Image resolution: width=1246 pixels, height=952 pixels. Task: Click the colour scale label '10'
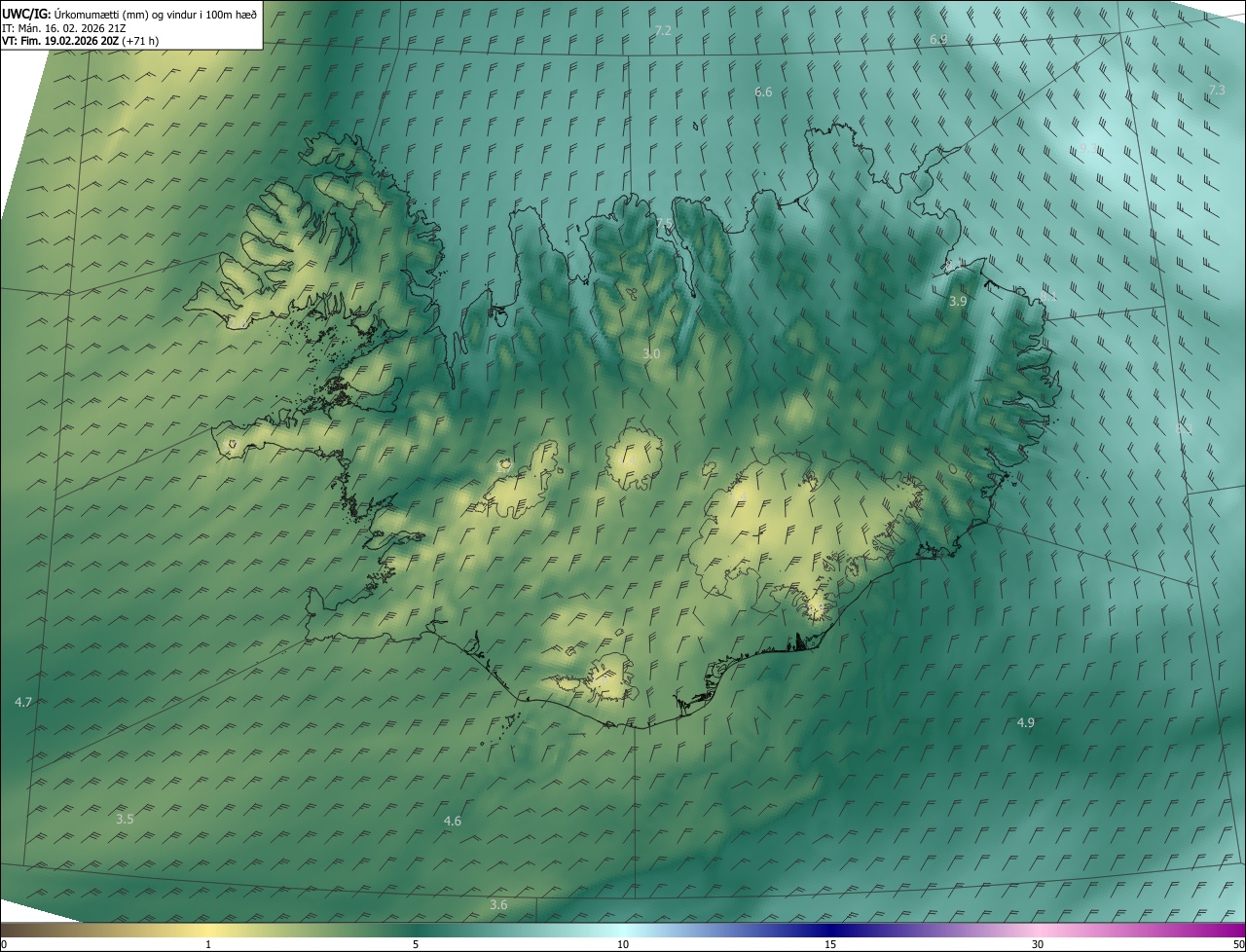point(623,944)
